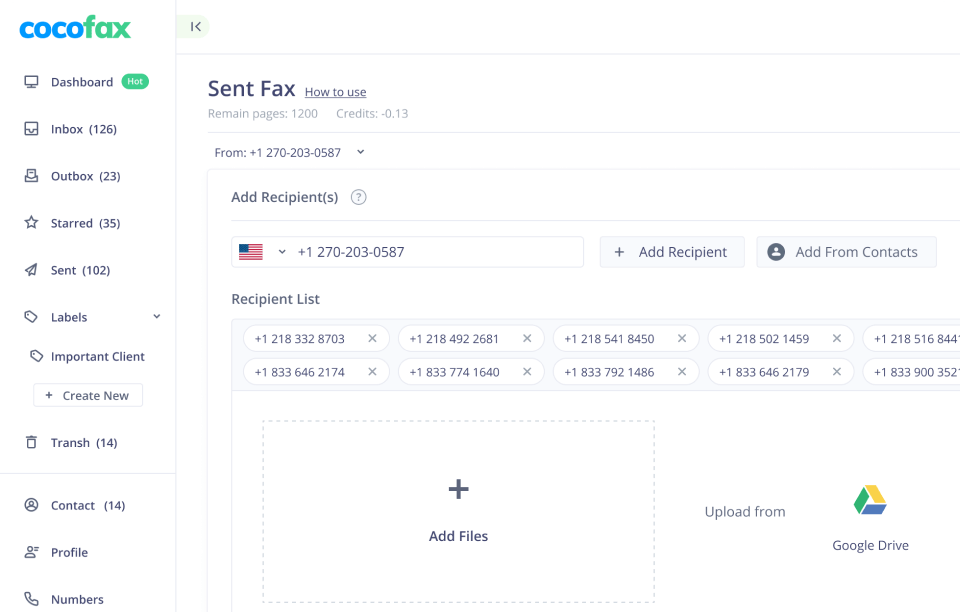960x612 pixels.
Task: Select the Important Client label
Action: (97, 356)
